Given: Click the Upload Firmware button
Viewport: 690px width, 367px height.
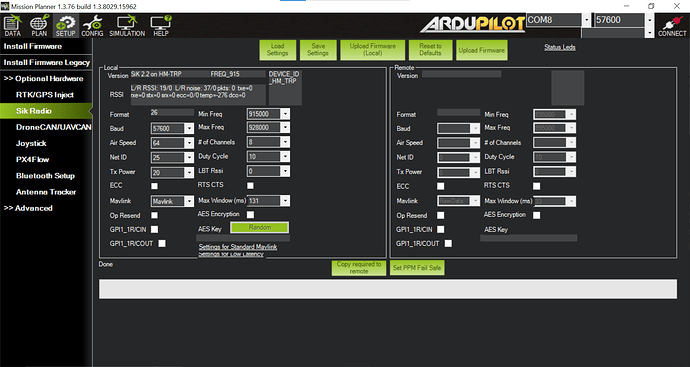Looking at the screenshot, I should [481, 50].
